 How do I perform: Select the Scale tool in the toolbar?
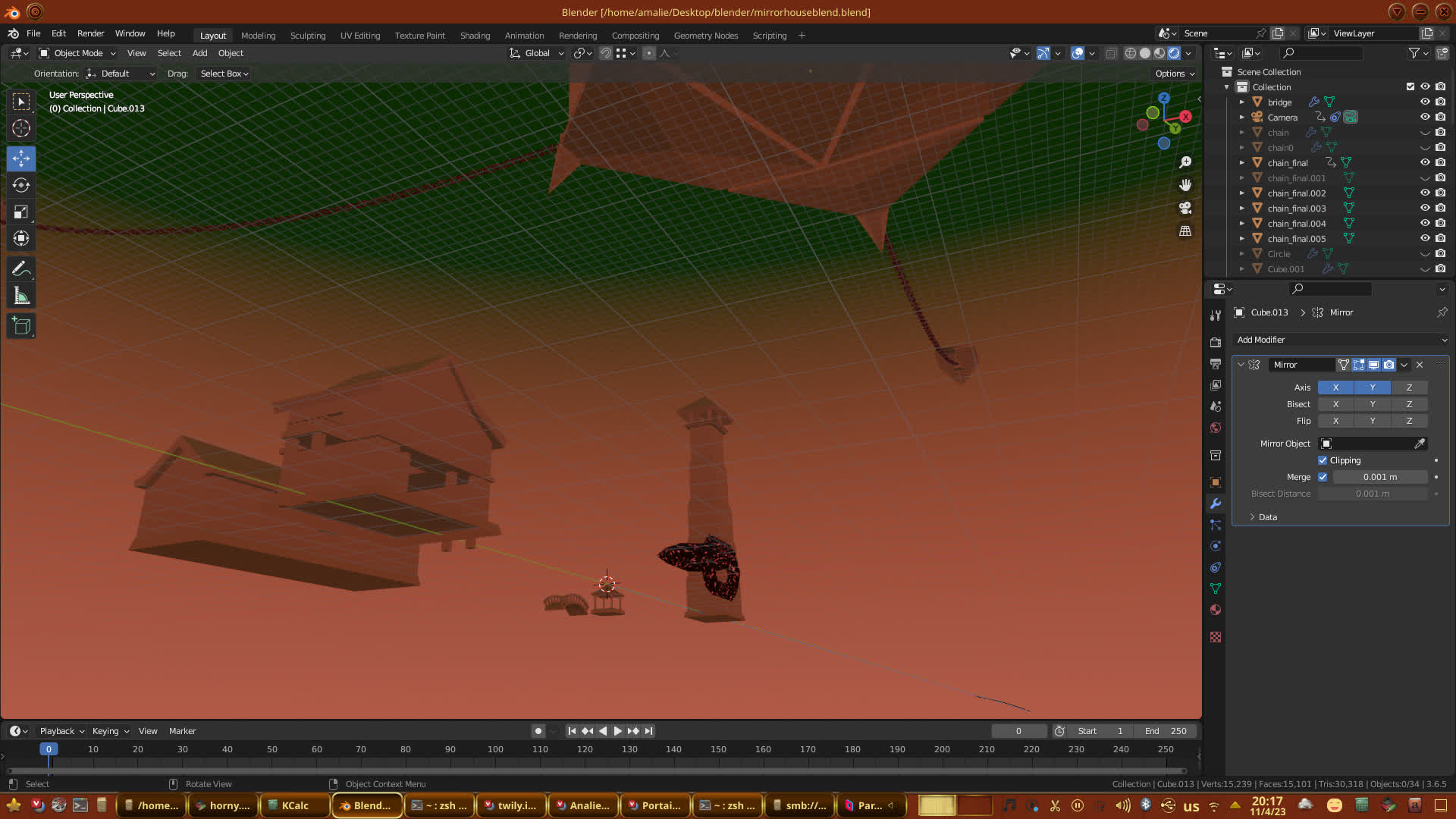21,212
